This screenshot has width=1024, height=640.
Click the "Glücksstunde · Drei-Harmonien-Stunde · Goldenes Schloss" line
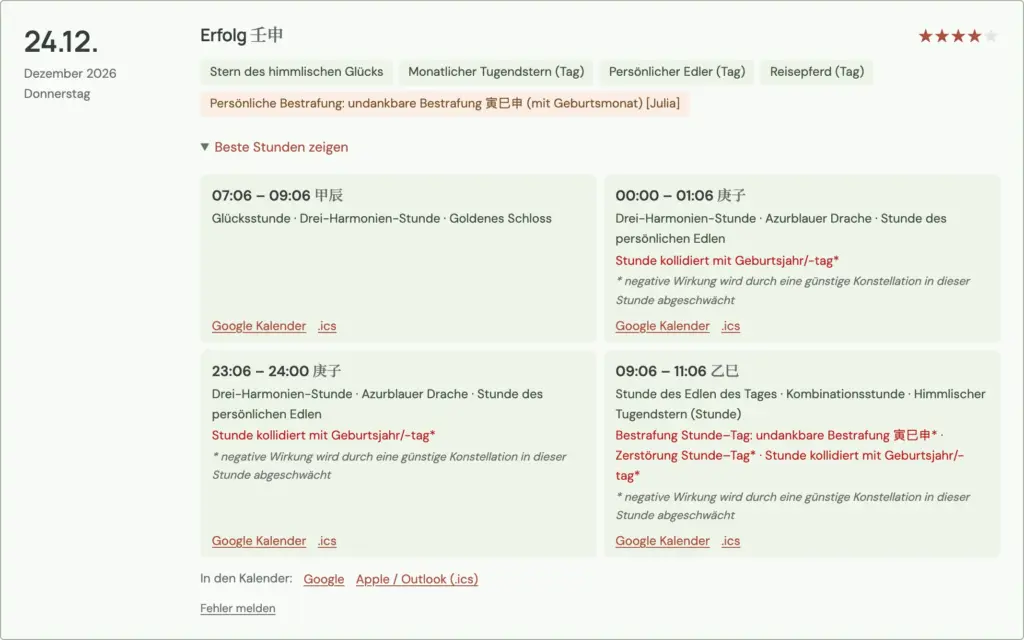coord(381,218)
